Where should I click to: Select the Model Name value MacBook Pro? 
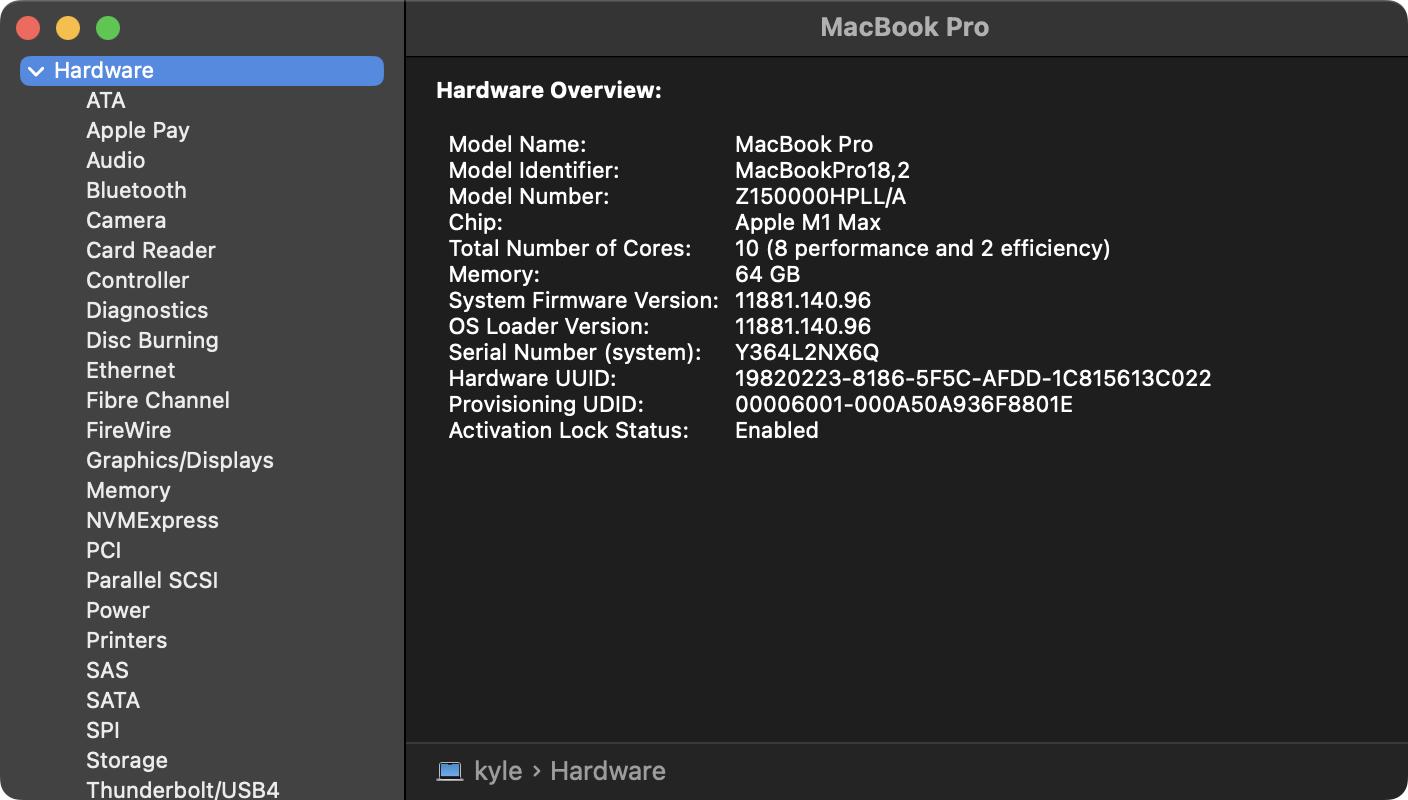[804, 144]
